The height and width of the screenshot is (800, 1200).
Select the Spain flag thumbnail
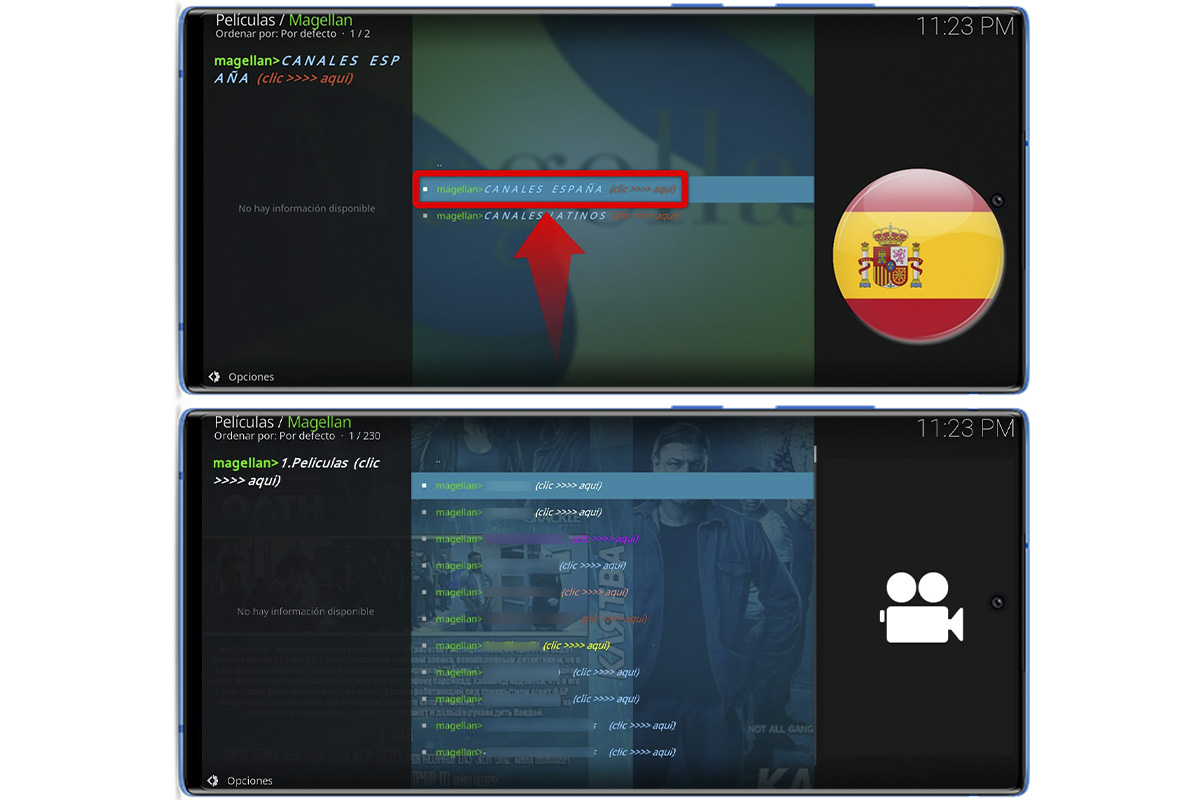pyautogui.click(x=918, y=257)
